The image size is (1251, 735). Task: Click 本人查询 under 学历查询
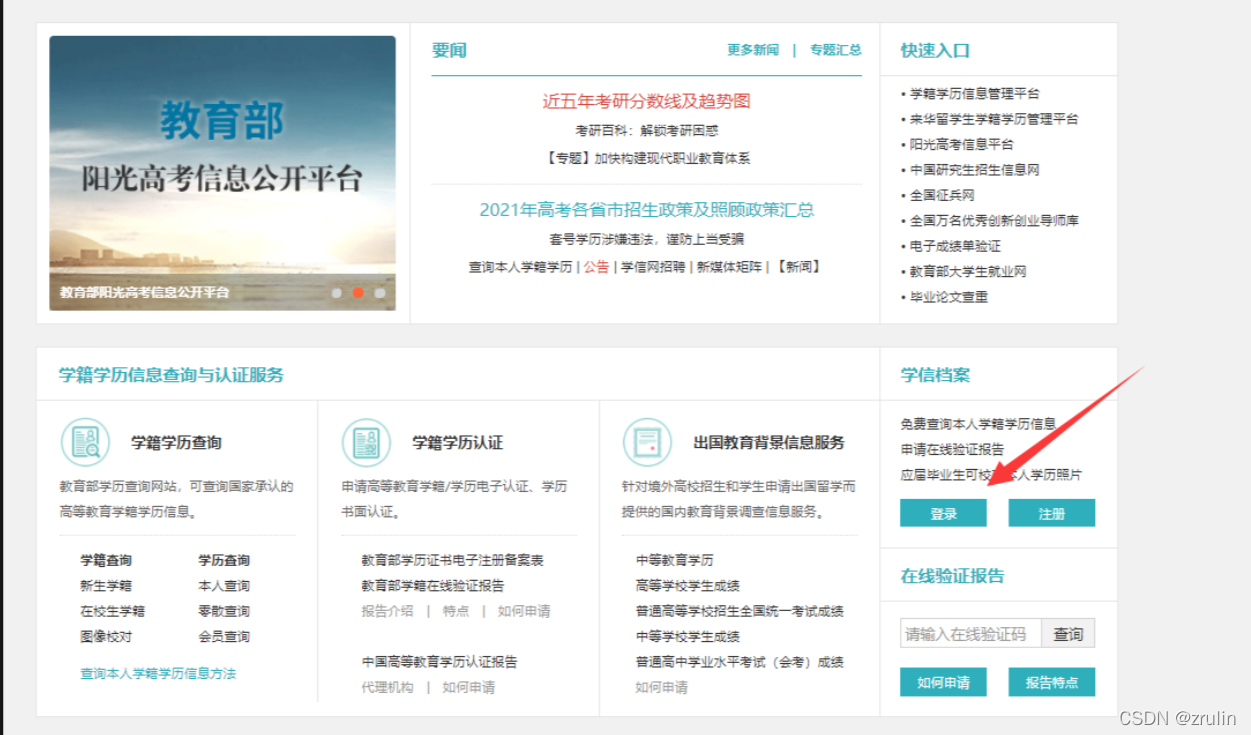pyautogui.click(x=224, y=586)
